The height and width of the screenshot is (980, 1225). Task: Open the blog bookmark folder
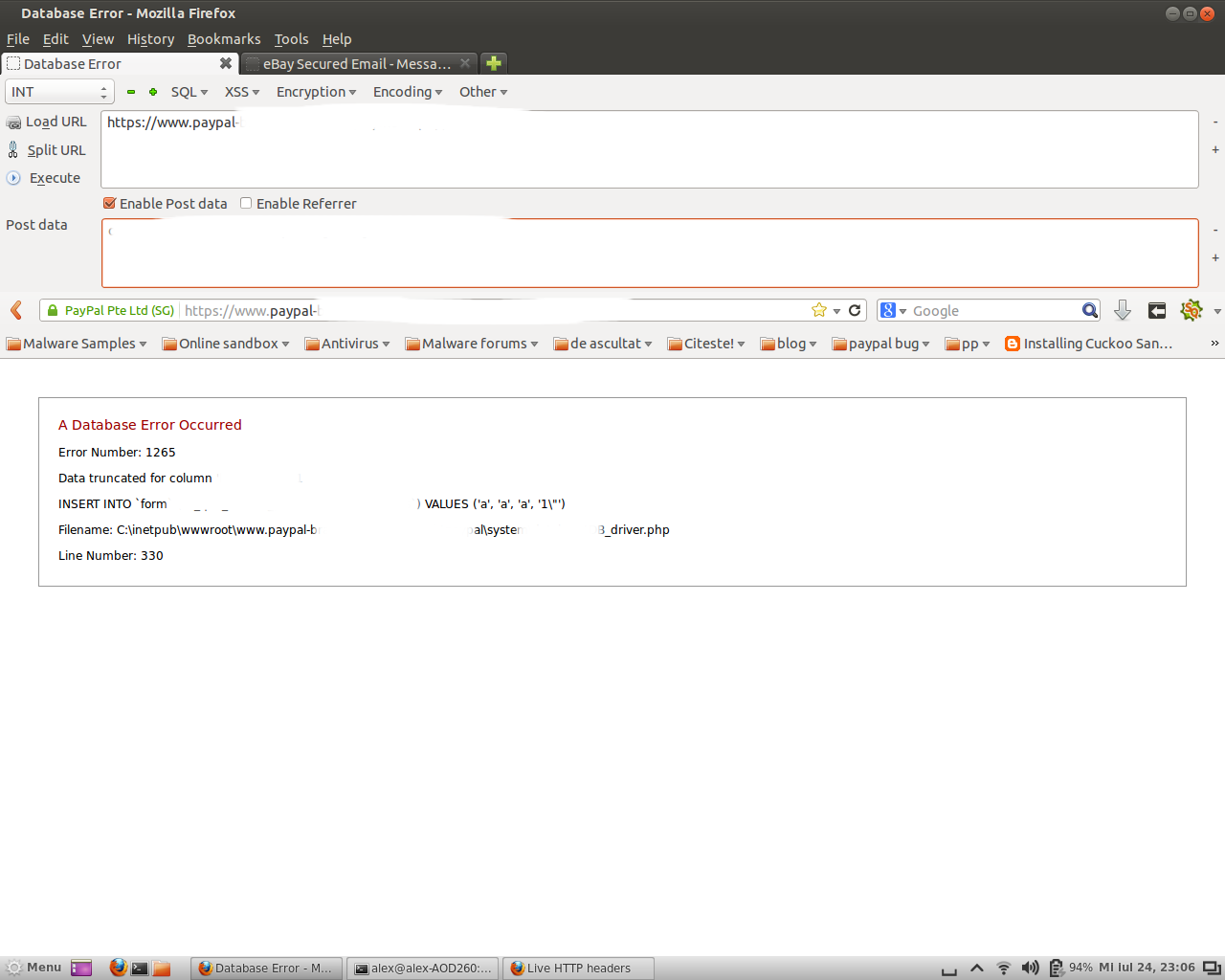click(789, 344)
